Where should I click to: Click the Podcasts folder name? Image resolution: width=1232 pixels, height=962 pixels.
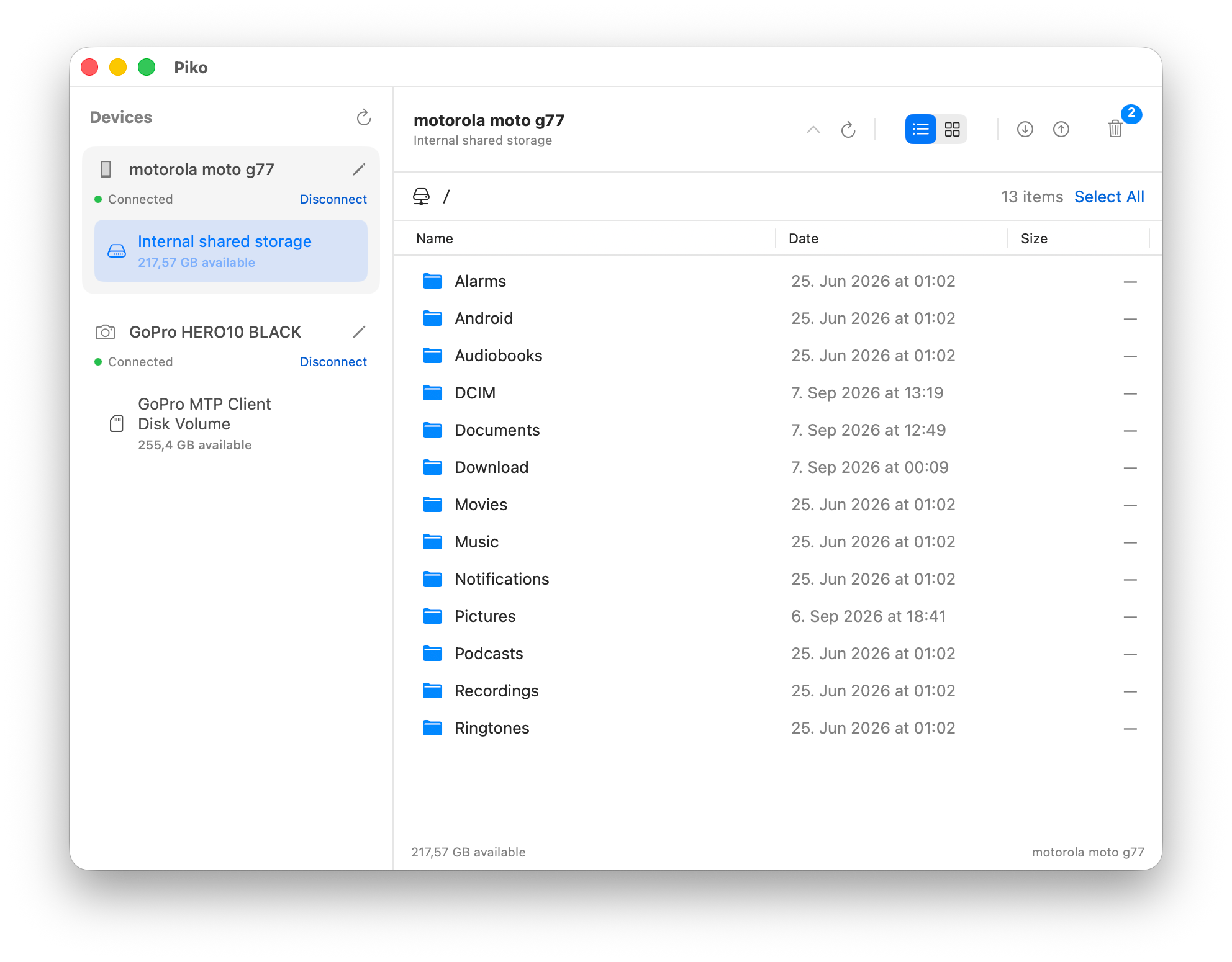[x=489, y=654]
